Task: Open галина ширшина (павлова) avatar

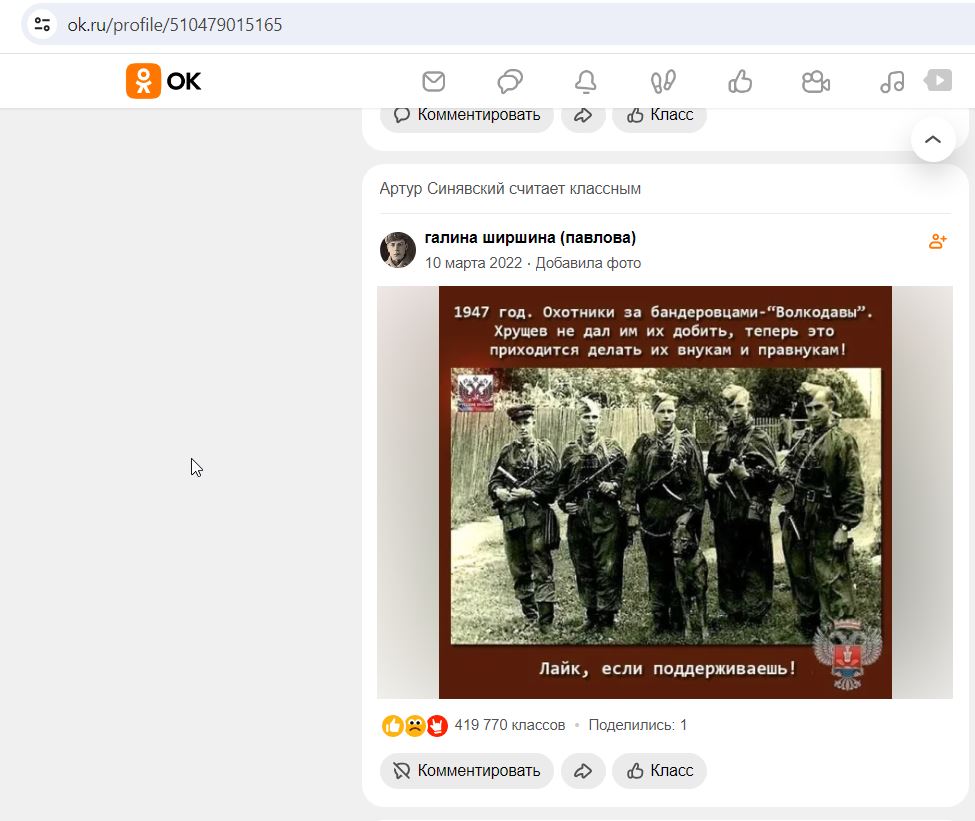Action: coord(398,250)
